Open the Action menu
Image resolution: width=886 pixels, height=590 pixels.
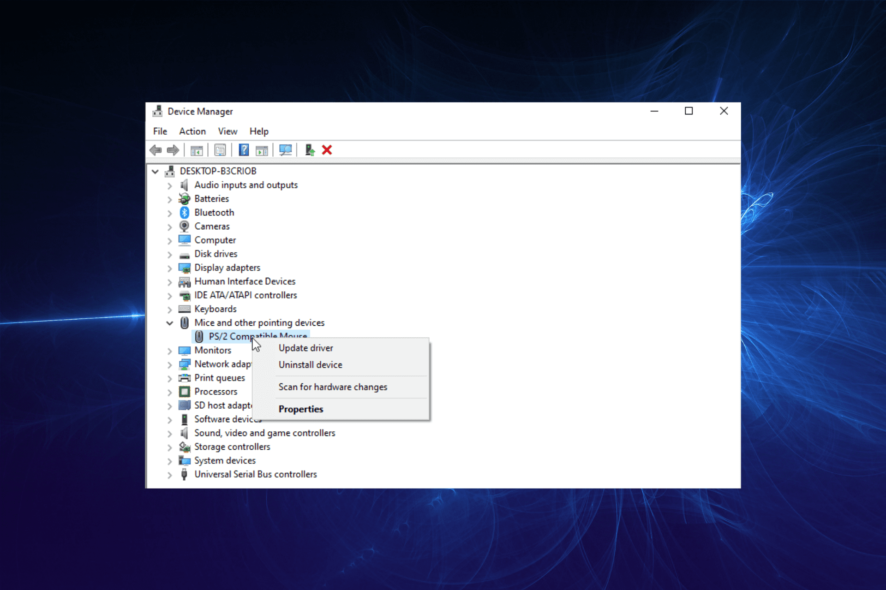pos(192,131)
